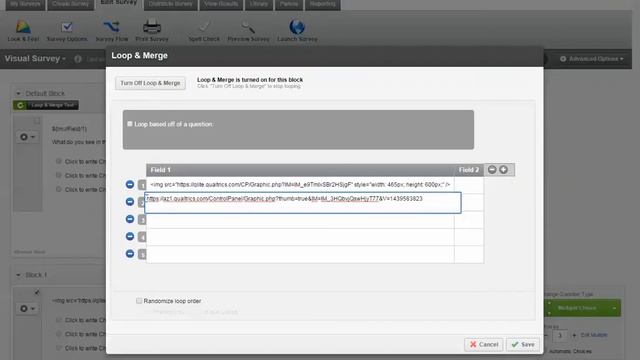The width and height of the screenshot is (640, 360).
Task: Click green Loop & Merge block badge
Action: pos(46,105)
